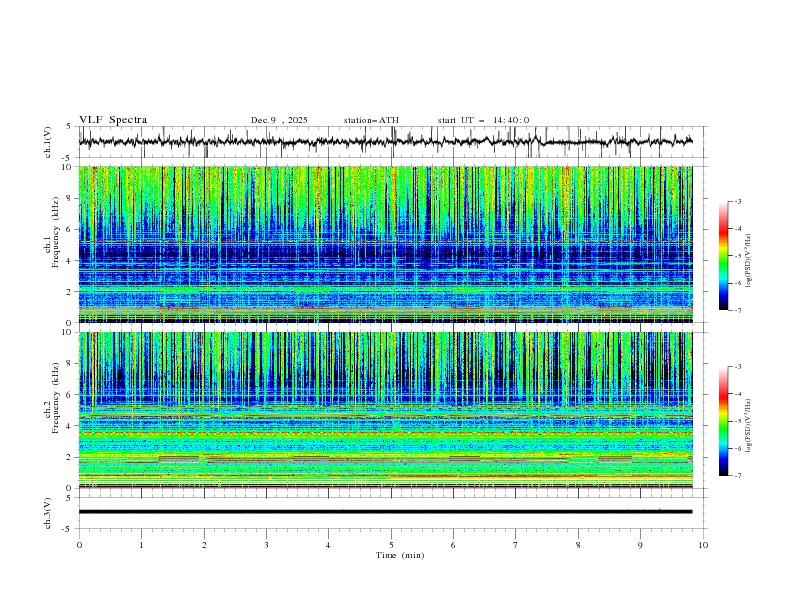Click the "VLF Spectra" title text
This screenshot has width=792, height=612.
[x=113, y=120]
